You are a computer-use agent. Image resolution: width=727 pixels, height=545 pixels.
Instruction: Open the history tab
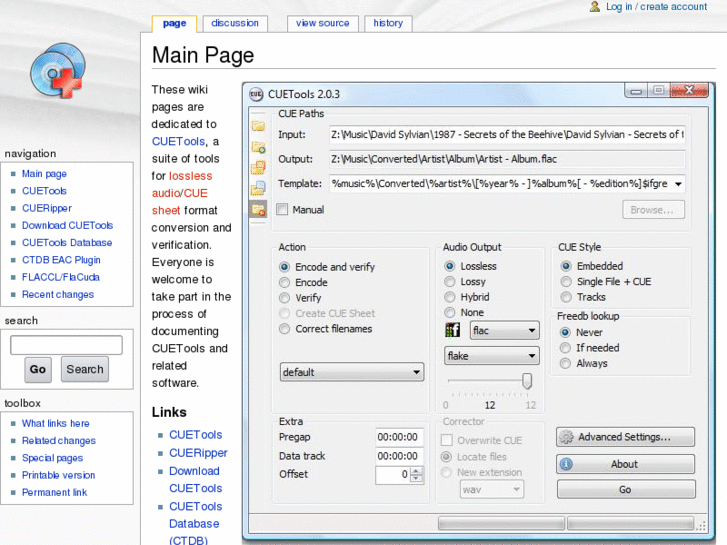(388, 23)
